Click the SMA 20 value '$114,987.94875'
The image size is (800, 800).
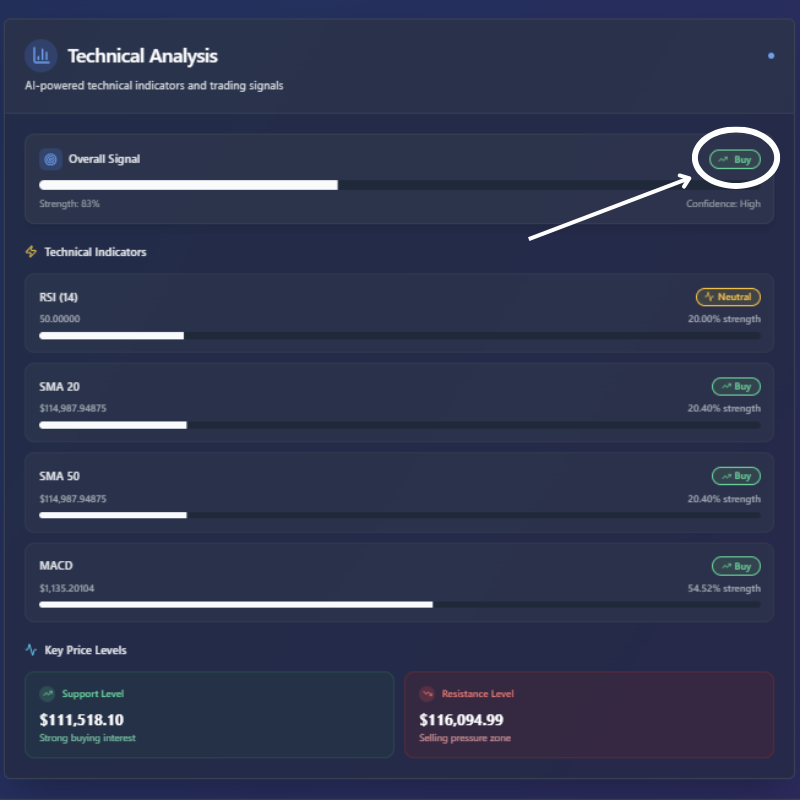73,408
